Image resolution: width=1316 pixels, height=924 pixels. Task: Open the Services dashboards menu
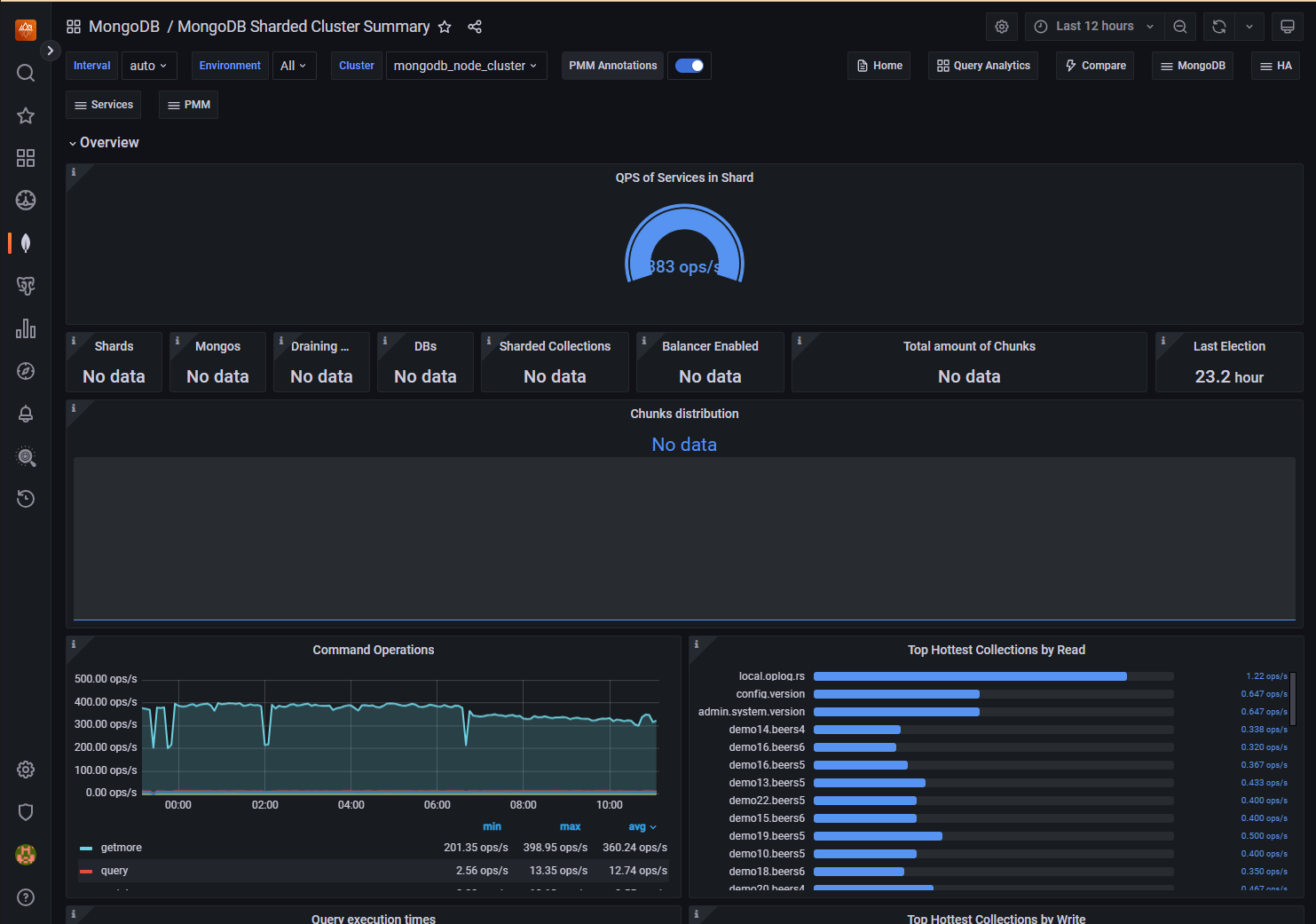click(103, 105)
